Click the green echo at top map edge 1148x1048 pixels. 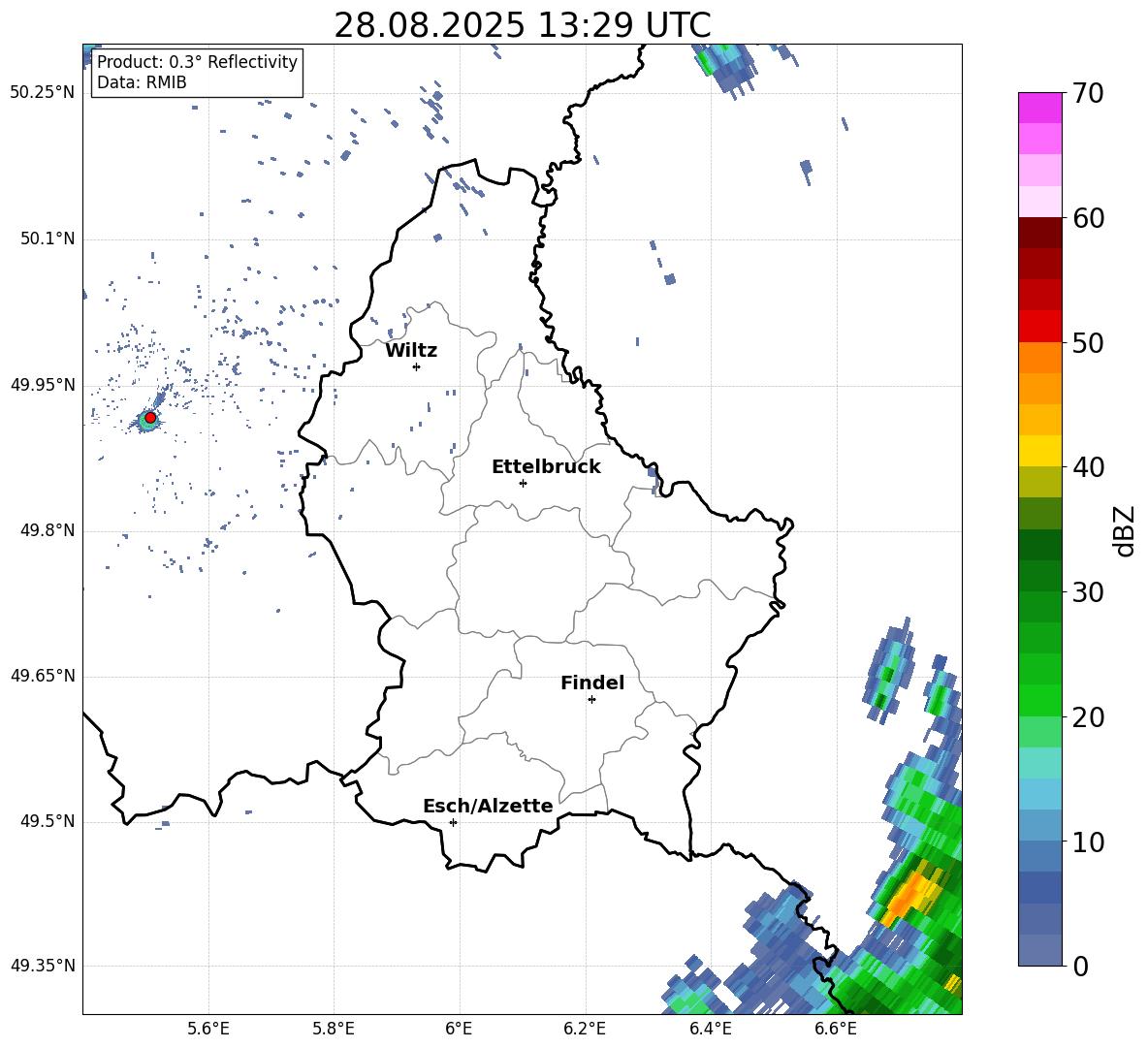708,61
